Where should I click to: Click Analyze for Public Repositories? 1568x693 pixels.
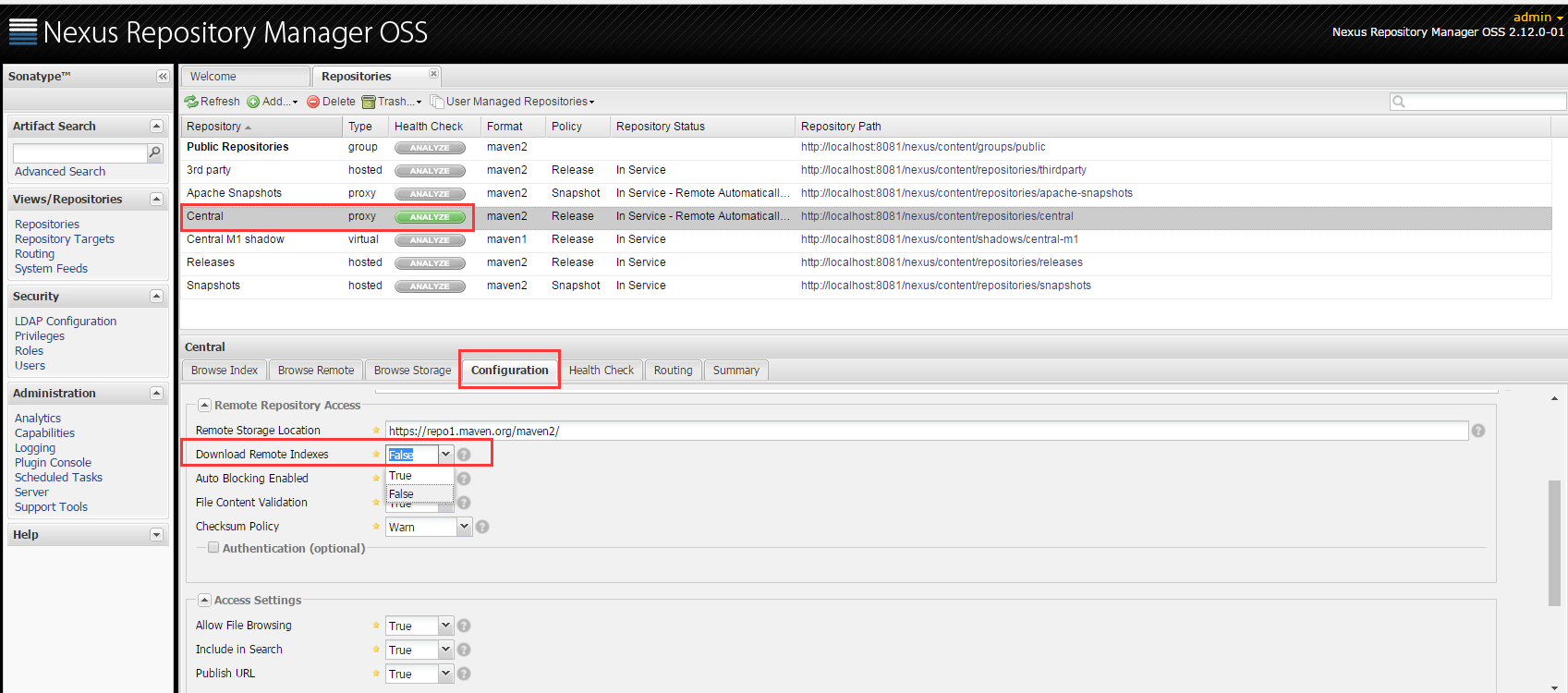(x=430, y=148)
